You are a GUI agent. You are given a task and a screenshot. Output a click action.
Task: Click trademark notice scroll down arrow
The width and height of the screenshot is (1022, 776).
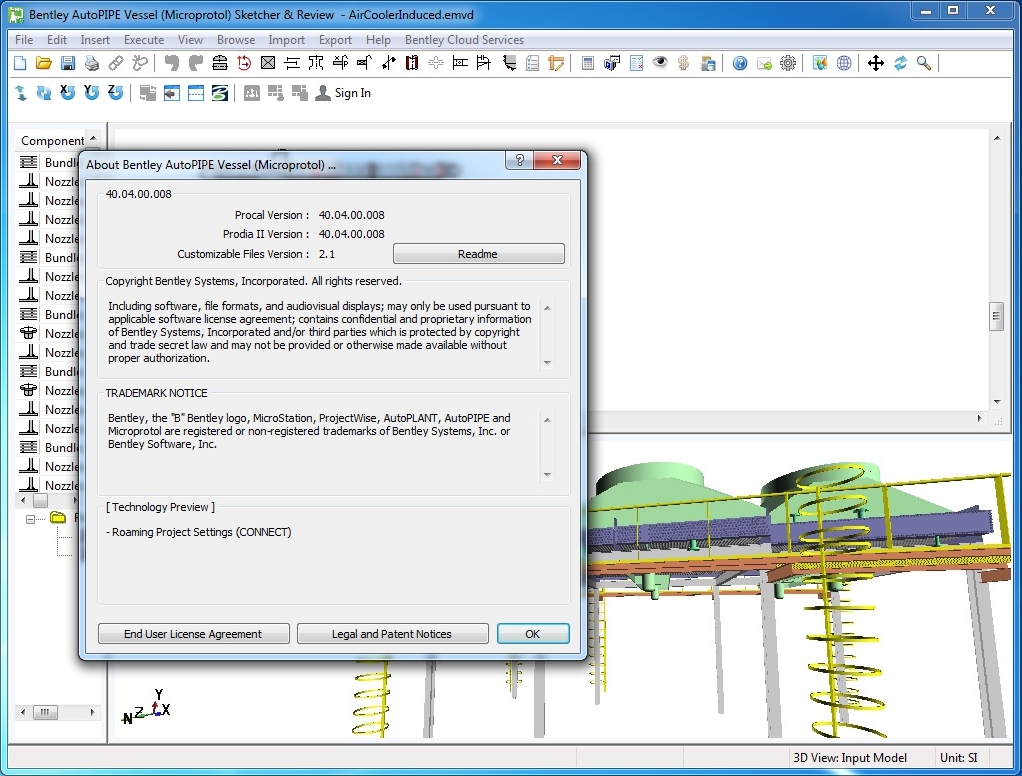548,475
